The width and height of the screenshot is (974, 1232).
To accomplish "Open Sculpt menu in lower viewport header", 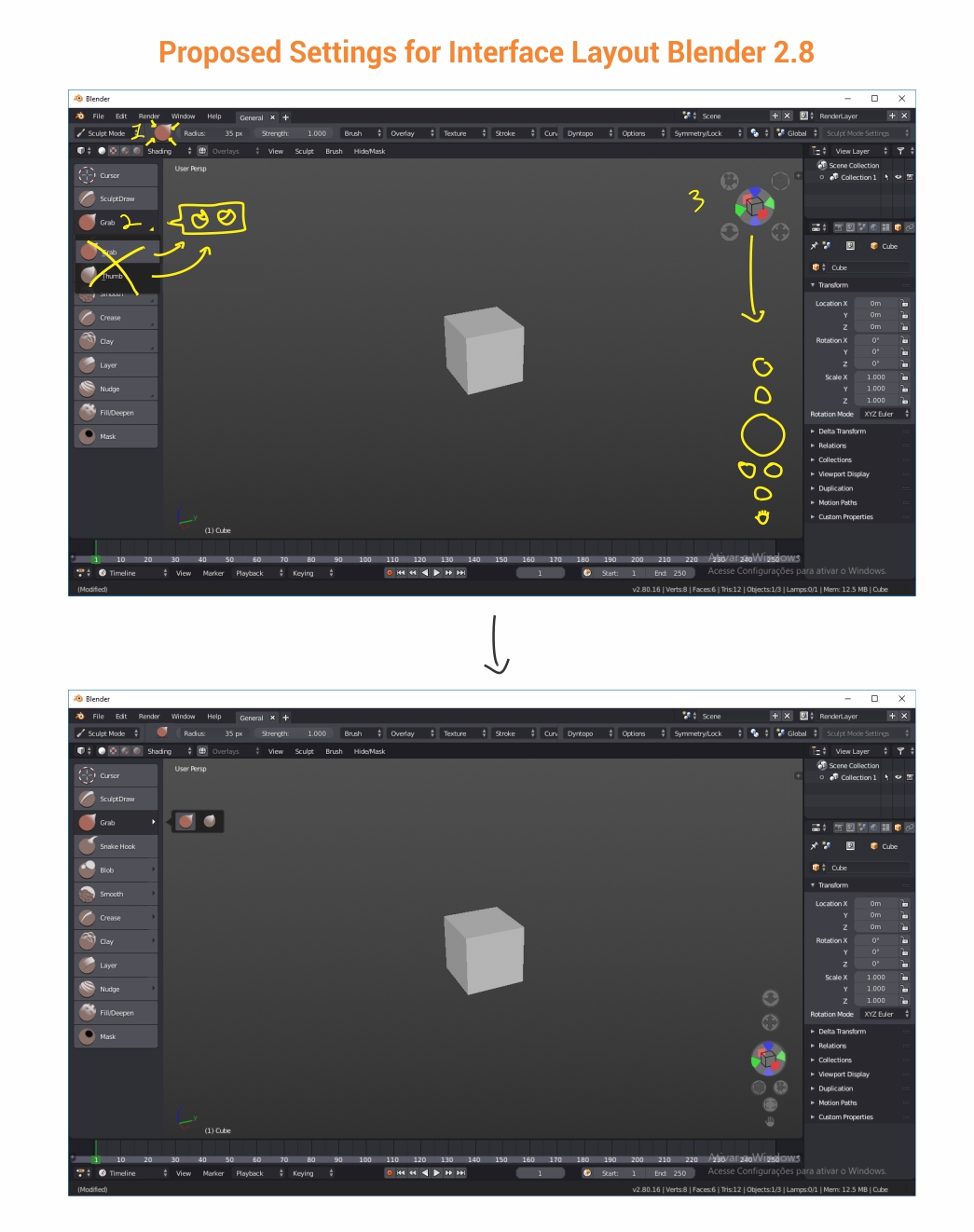I will 305,751.
